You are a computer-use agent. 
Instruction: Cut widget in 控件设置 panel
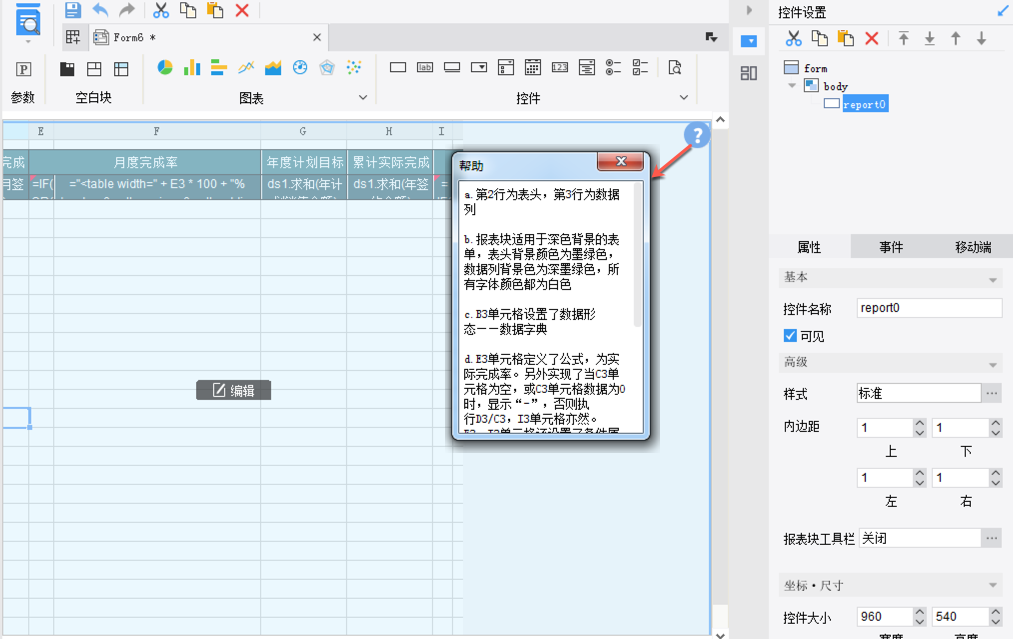(x=793, y=39)
